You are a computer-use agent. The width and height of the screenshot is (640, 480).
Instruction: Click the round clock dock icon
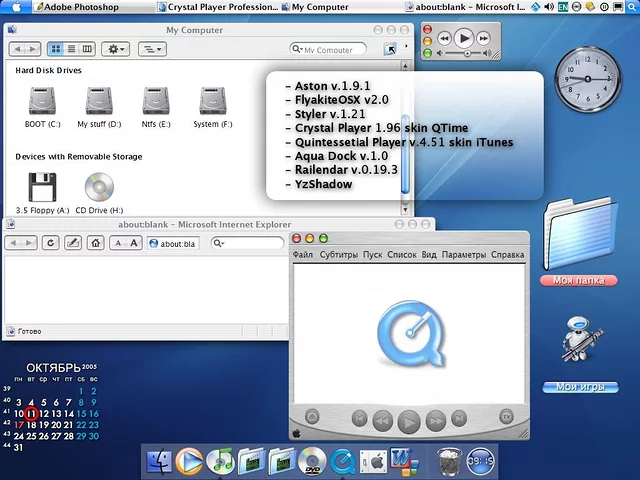coord(480,462)
